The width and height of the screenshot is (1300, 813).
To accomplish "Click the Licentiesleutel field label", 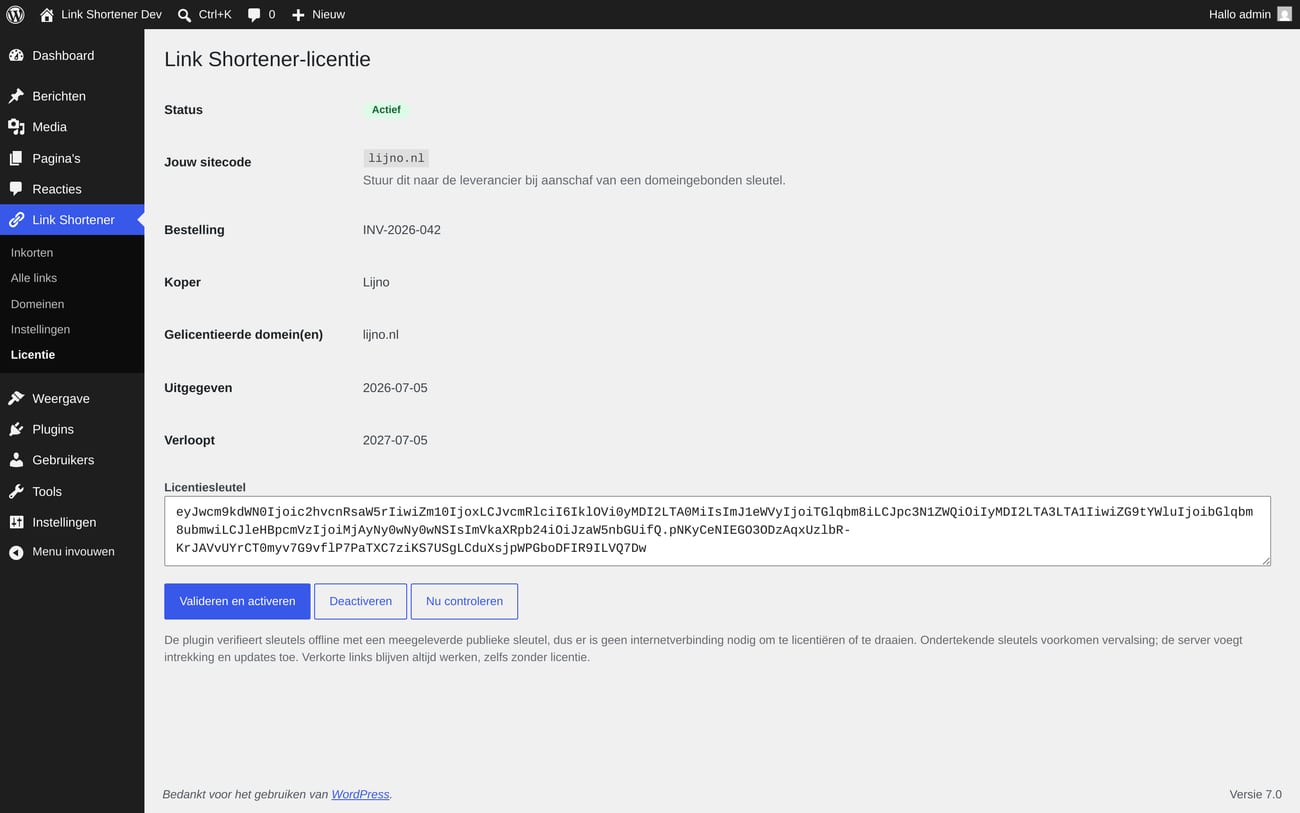I will (205, 487).
